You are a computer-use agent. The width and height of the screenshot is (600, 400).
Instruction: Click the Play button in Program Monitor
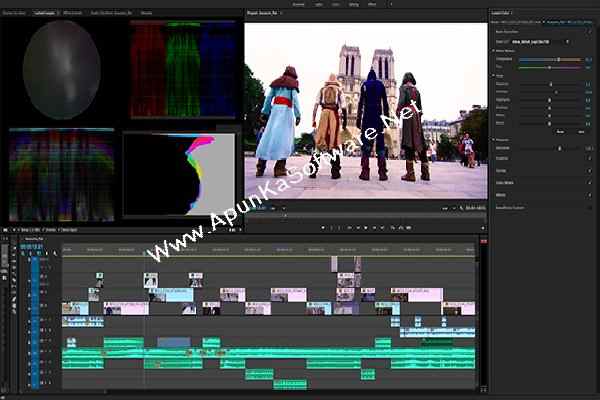click(x=366, y=228)
